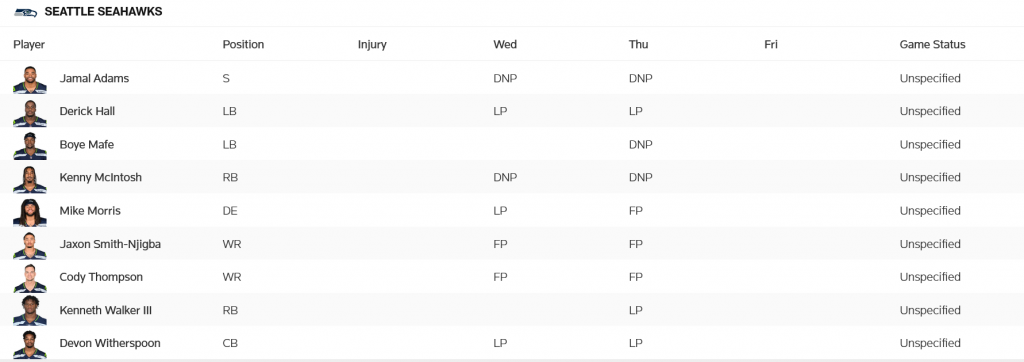The image size is (1024, 362).
Task: Click Boye Mafe's headshot photo
Action: (x=29, y=145)
